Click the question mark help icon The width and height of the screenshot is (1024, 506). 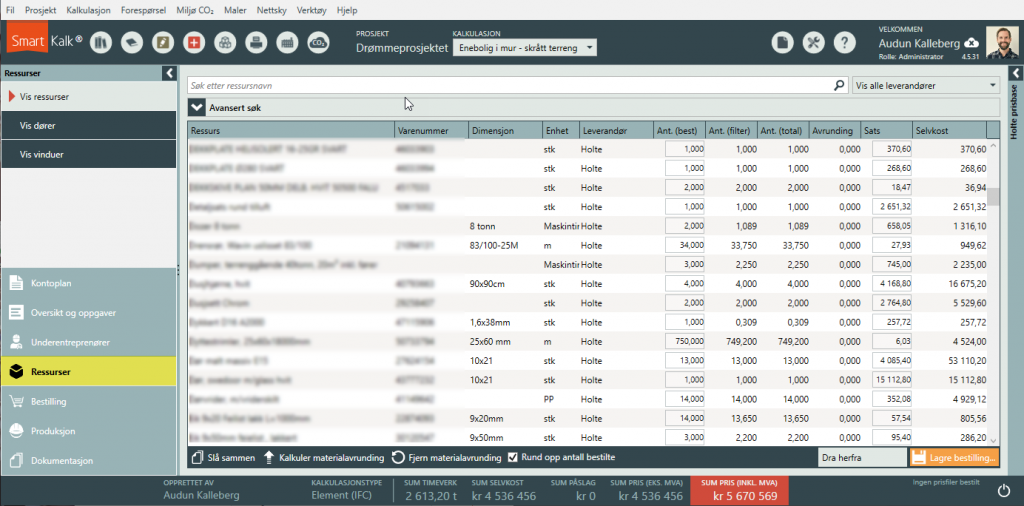pyautogui.click(x=845, y=43)
